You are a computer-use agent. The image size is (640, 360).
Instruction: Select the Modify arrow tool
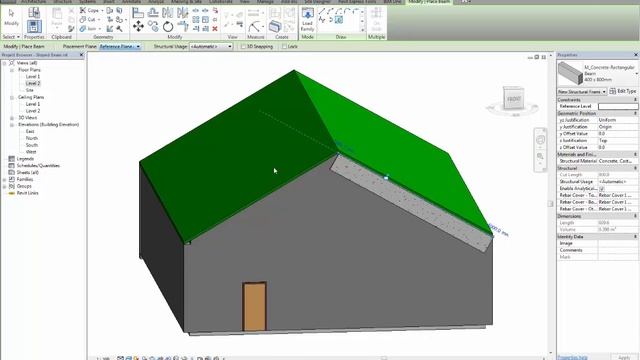pos(11,17)
